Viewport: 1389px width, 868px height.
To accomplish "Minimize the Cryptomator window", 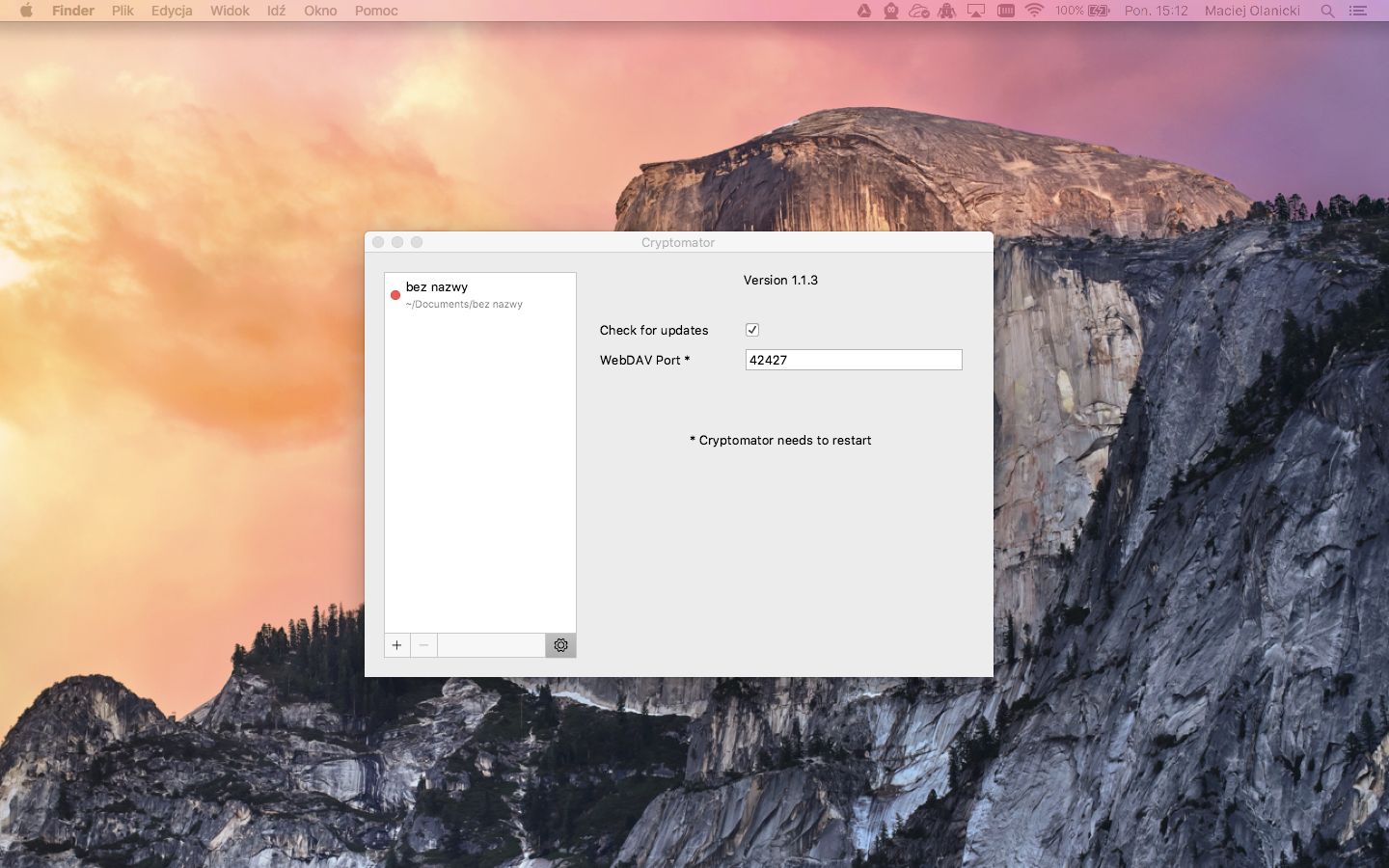I will pyautogui.click(x=397, y=242).
